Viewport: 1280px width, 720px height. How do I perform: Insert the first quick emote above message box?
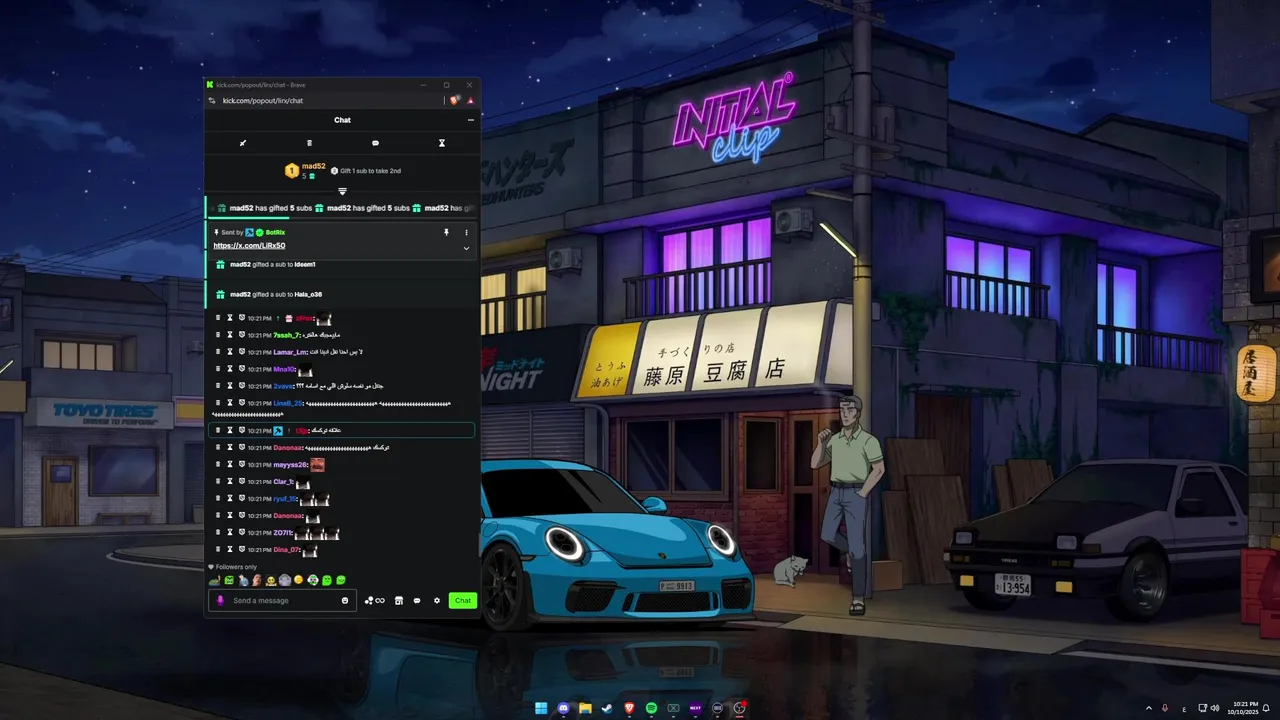(214, 580)
